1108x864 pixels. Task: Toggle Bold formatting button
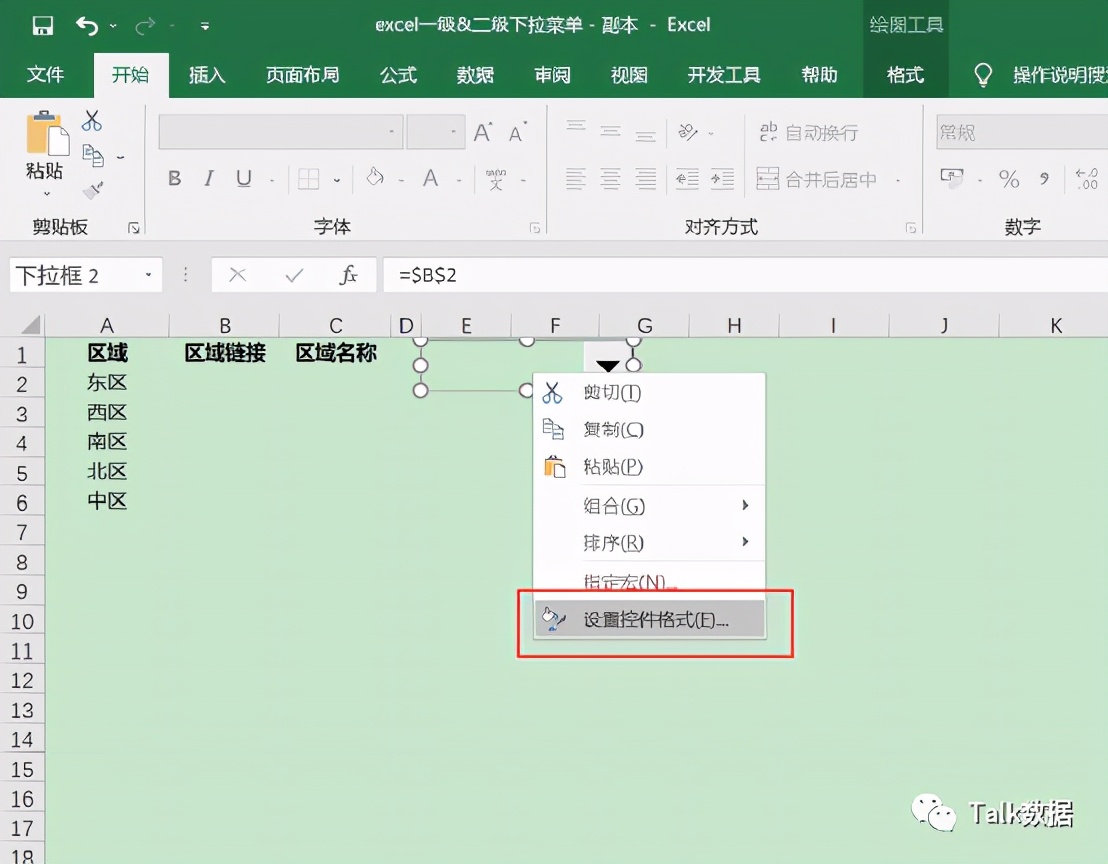(x=175, y=179)
